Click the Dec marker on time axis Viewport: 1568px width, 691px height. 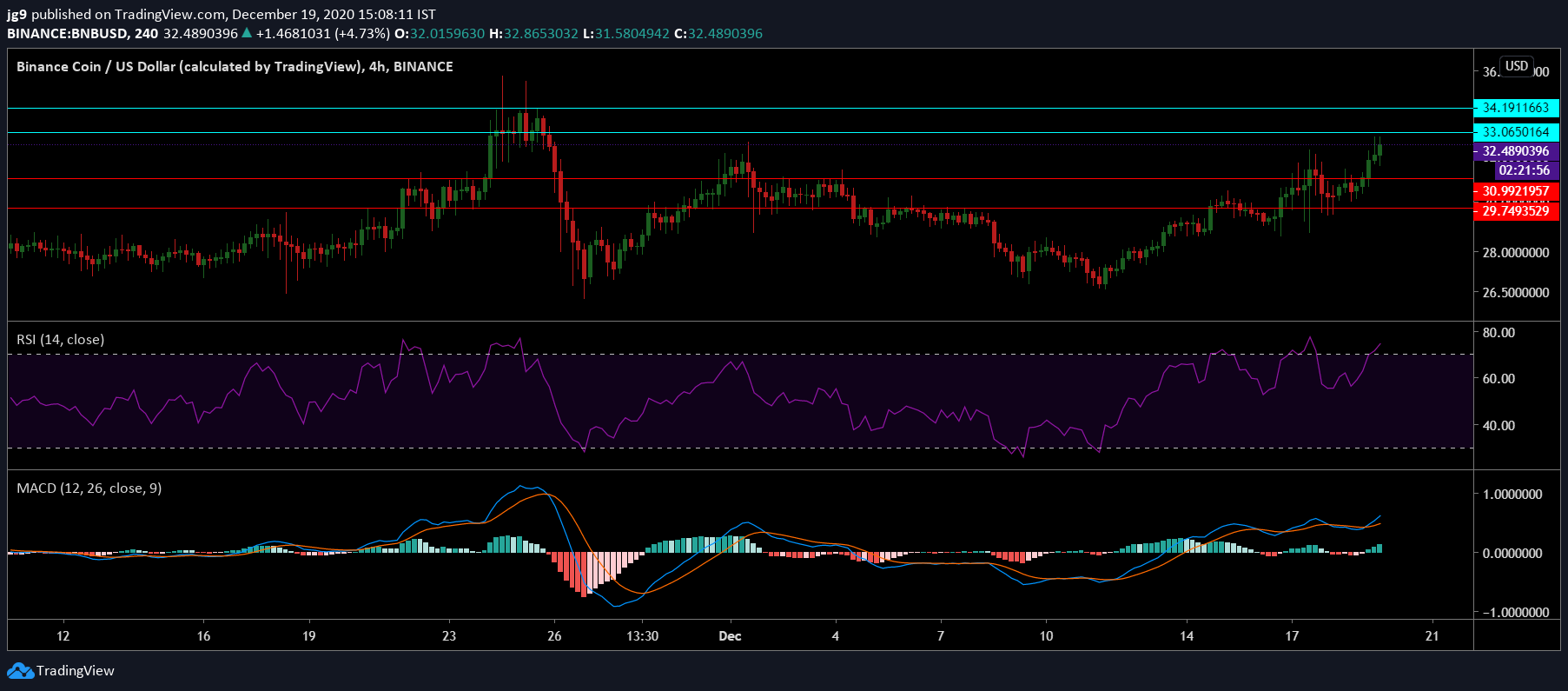coord(731,636)
